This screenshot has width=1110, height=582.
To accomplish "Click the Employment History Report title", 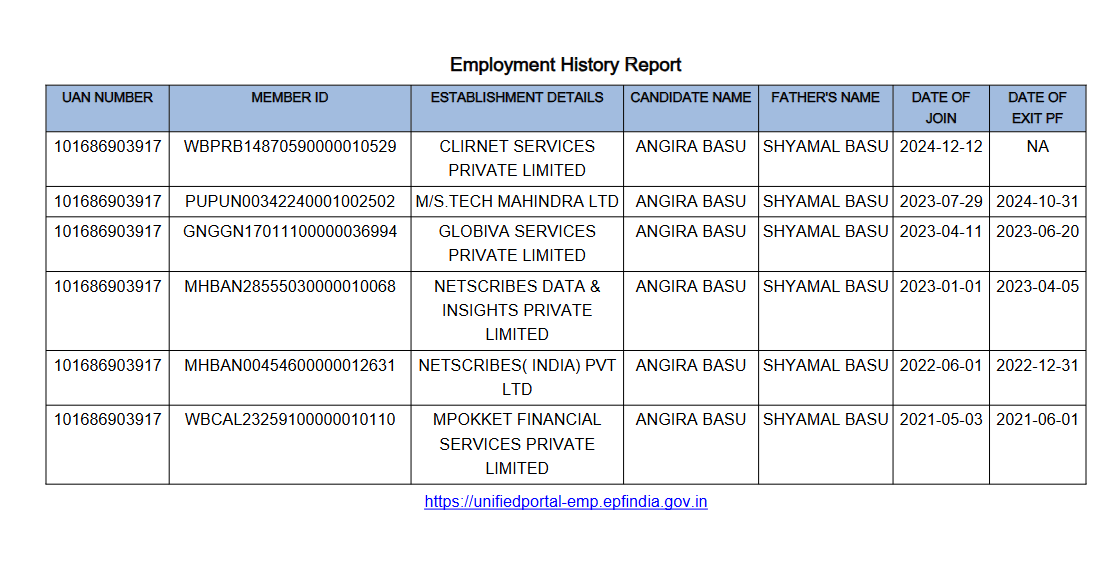I will [566, 65].
